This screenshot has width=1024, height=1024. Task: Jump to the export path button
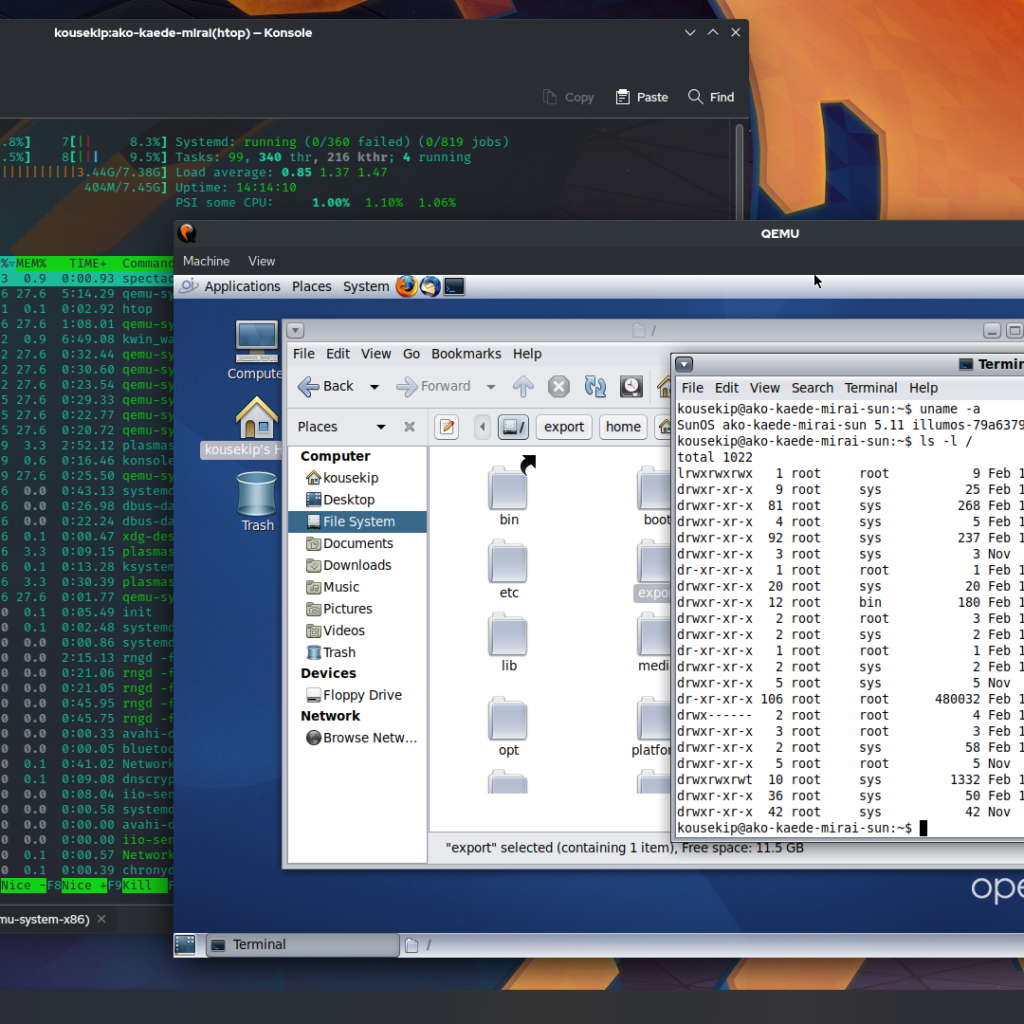564,427
